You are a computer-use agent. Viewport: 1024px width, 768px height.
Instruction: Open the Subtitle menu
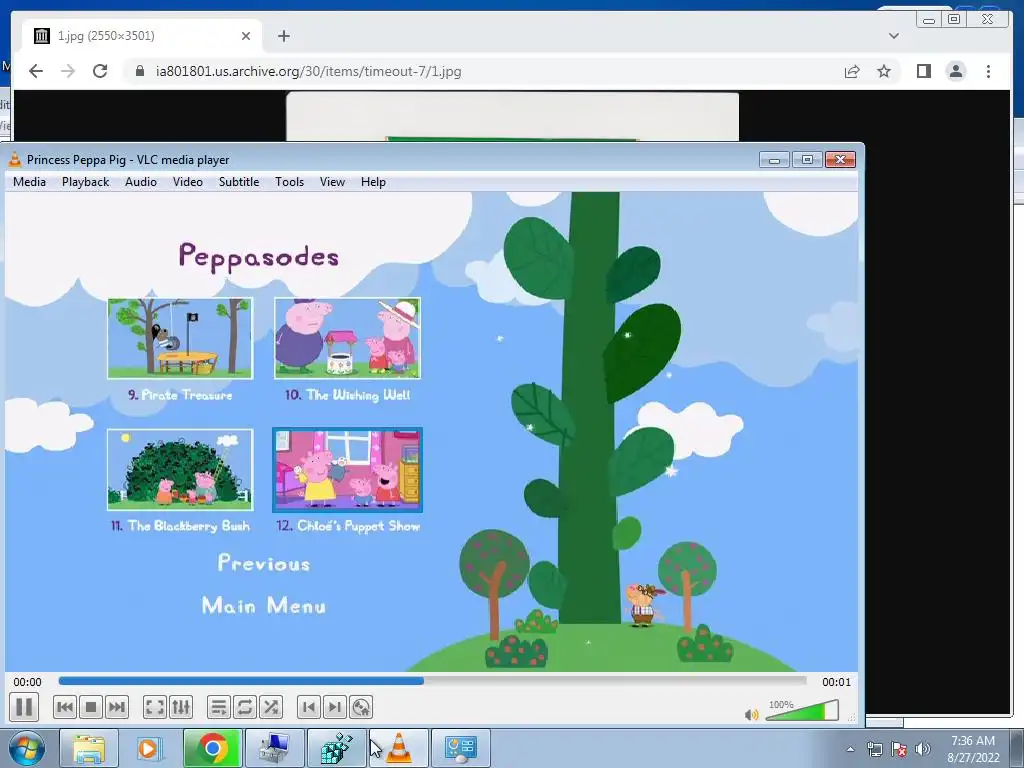[x=239, y=182]
